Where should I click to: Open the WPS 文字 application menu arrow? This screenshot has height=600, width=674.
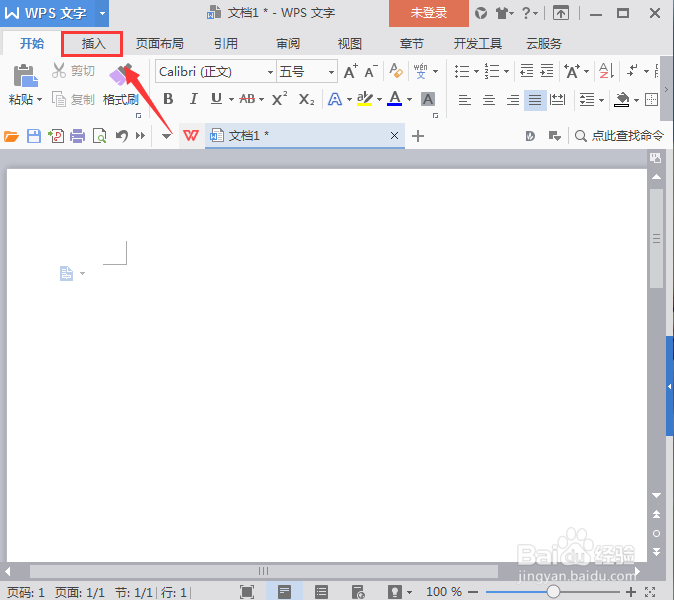(x=102, y=13)
